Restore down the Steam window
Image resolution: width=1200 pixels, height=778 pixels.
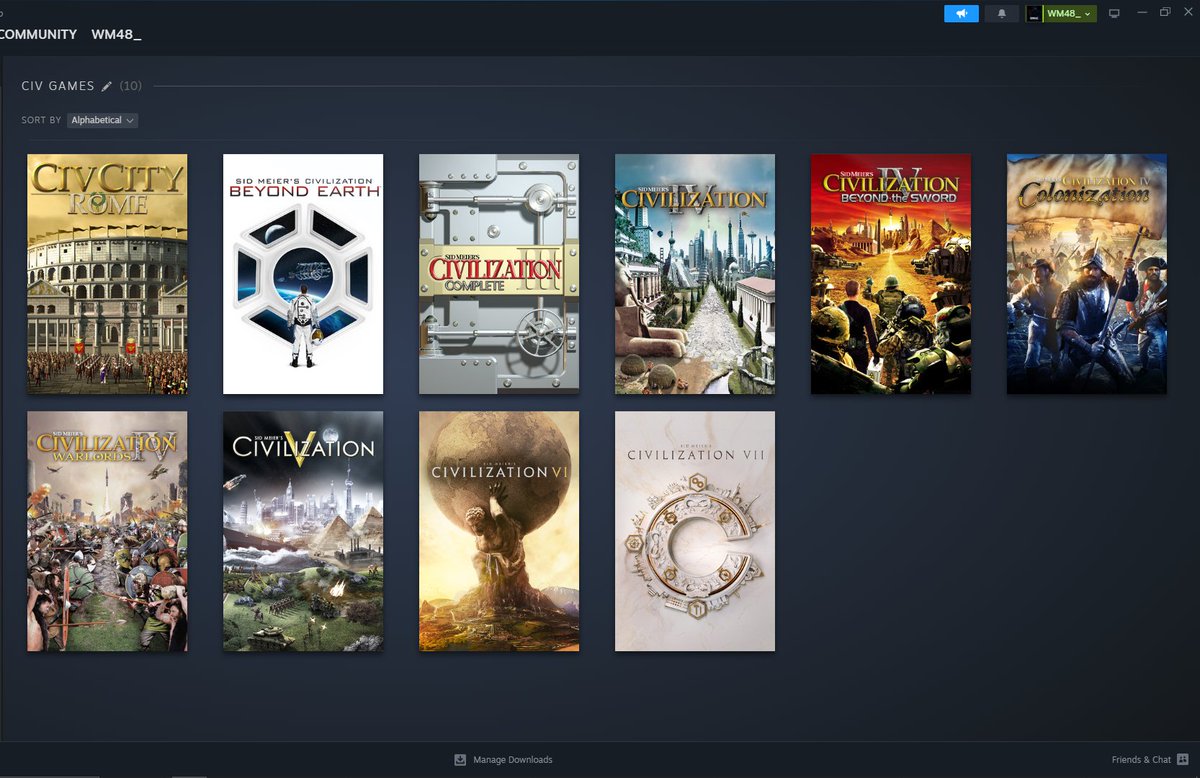1165,12
